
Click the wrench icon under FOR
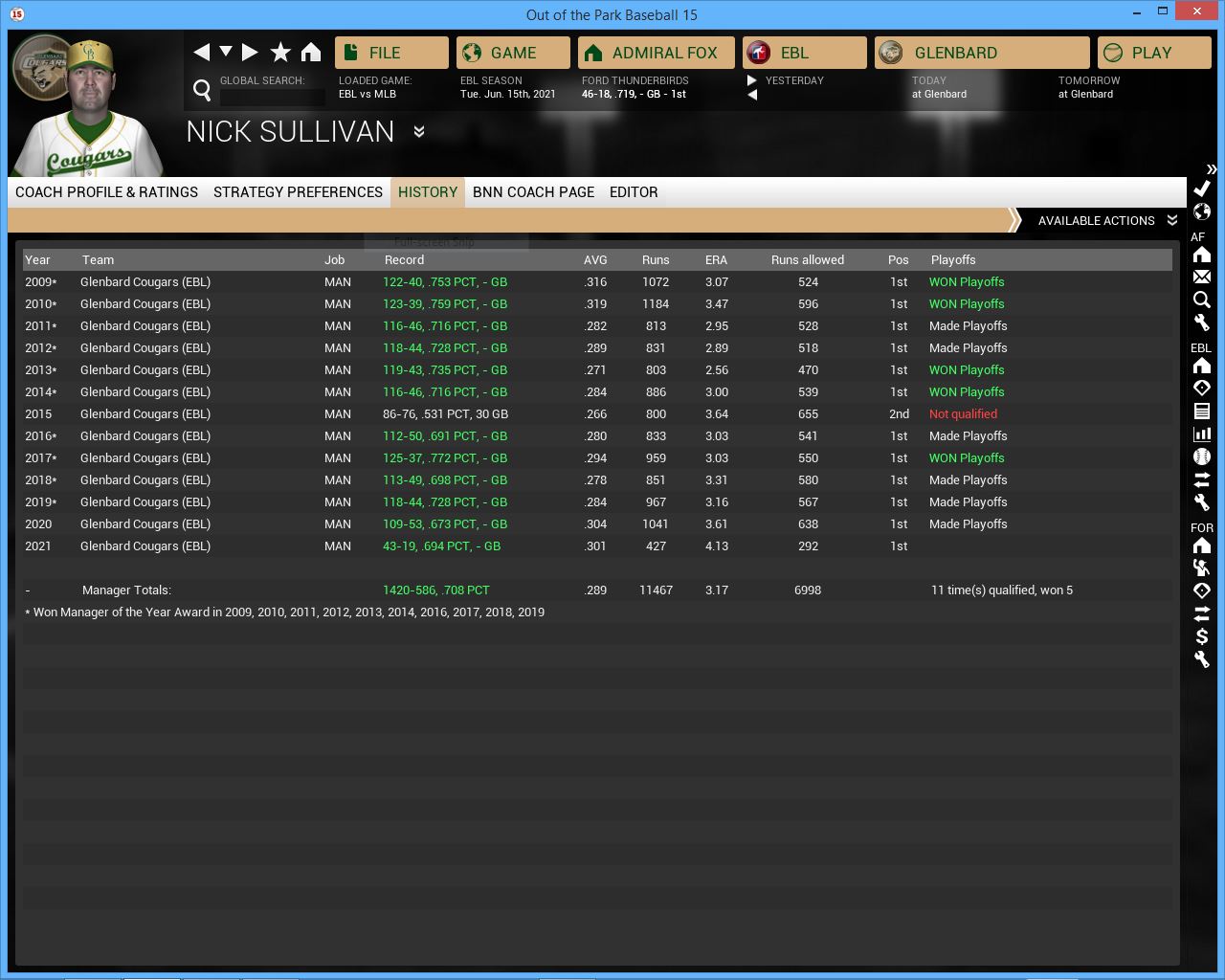(1202, 659)
